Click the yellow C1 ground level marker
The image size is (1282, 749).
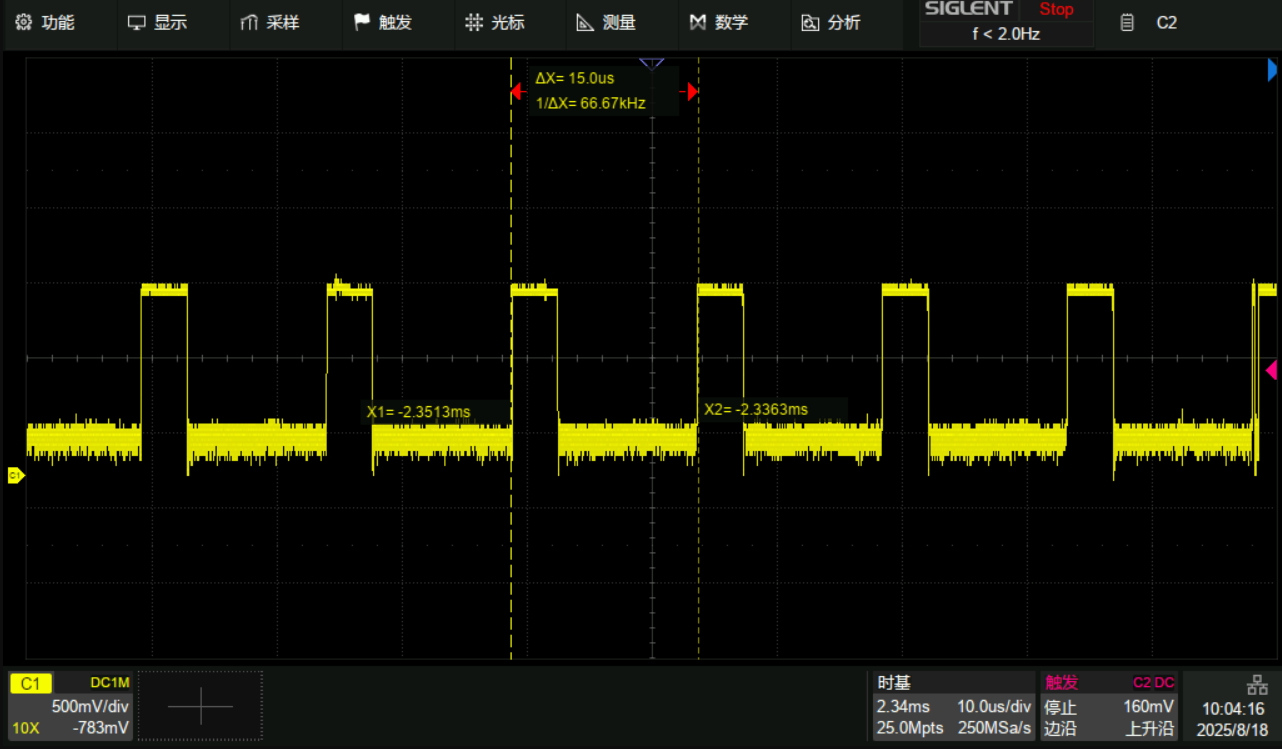[x=15, y=476]
